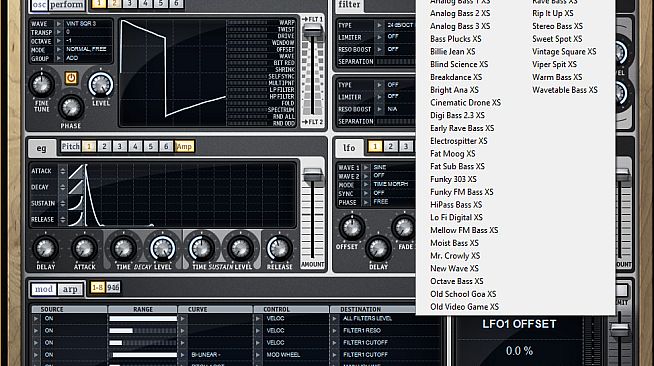Switch to the mod tab
The image size is (654, 366).
(44, 289)
